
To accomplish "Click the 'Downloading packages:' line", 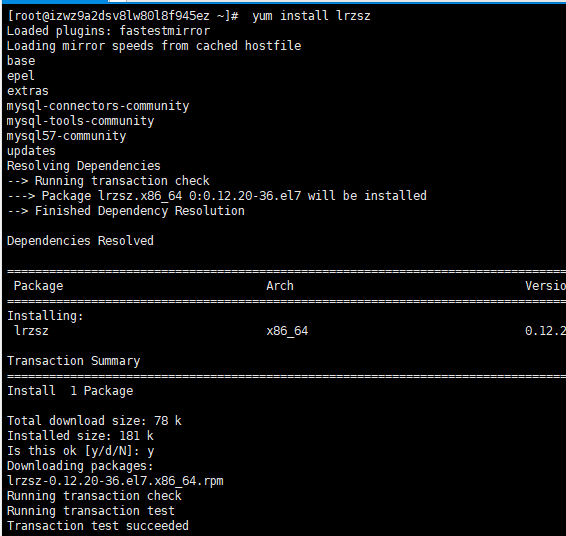I will click(80, 466).
